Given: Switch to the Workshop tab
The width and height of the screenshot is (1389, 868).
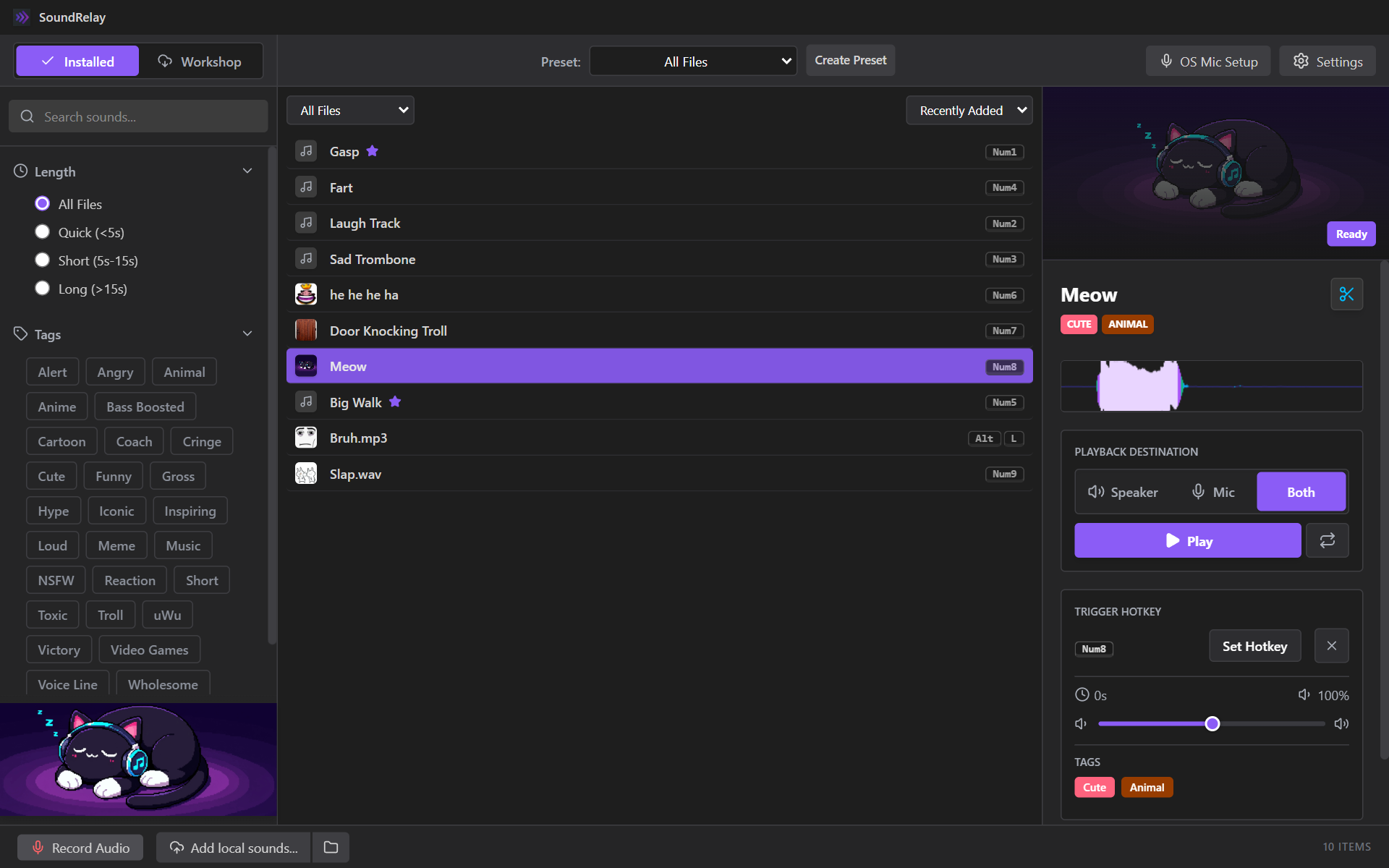Looking at the screenshot, I should (200, 61).
